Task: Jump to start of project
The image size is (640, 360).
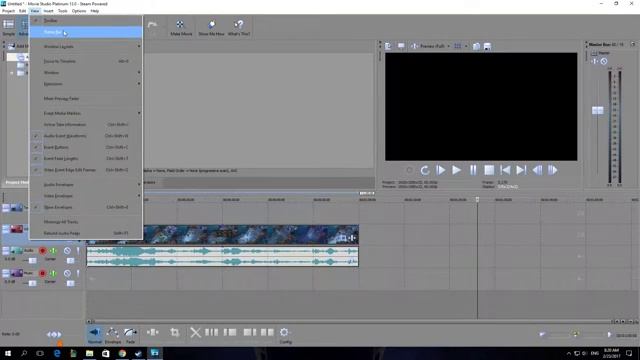Action: point(505,170)
